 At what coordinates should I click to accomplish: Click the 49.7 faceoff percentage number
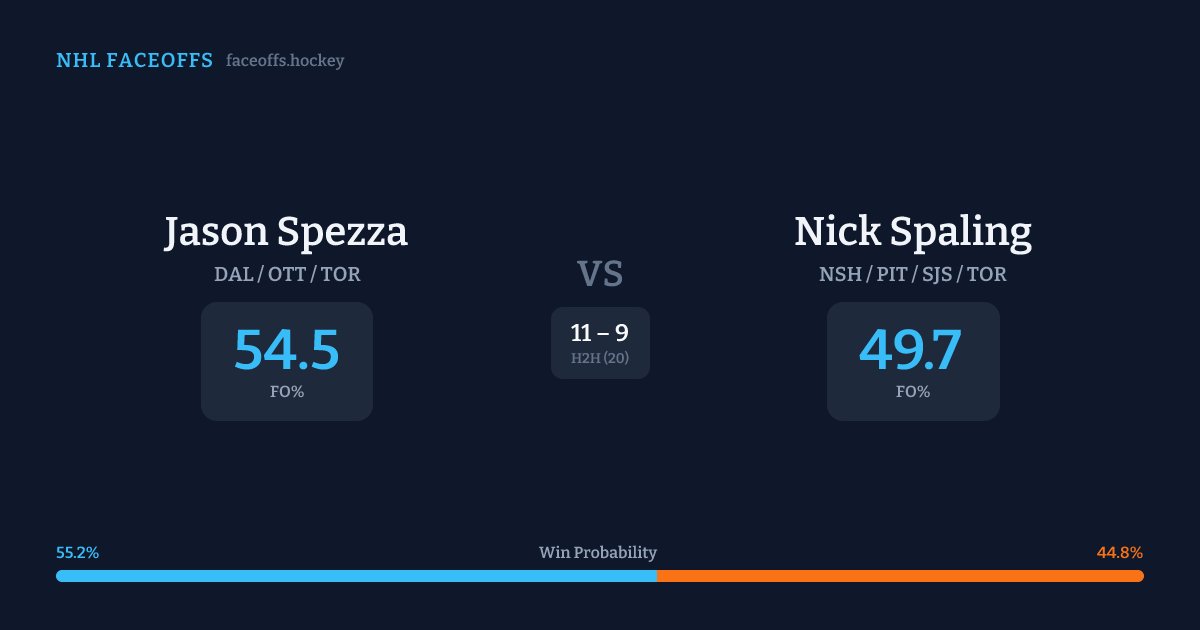911,349
